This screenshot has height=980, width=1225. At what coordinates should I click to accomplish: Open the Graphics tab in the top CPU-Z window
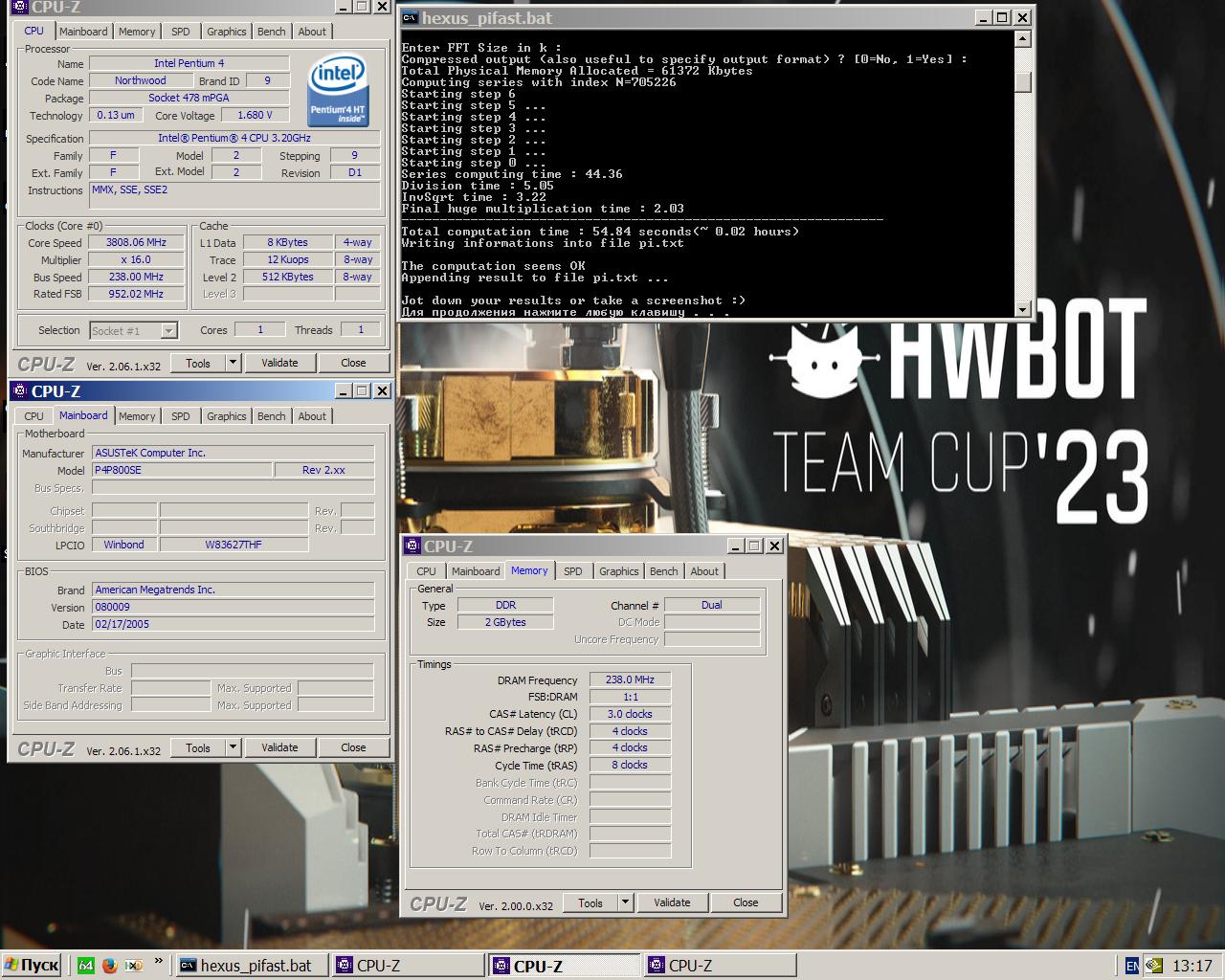click(227, 32)
